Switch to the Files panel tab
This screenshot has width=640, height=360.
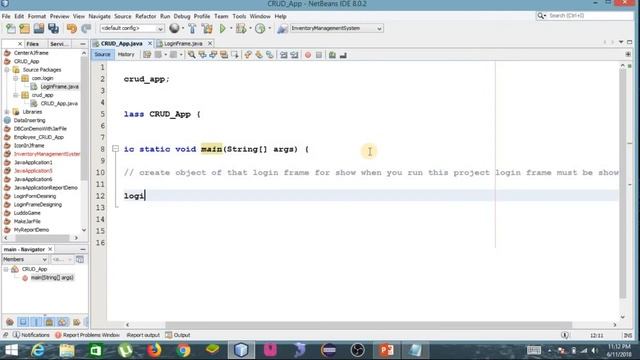[x=33, y=44]
